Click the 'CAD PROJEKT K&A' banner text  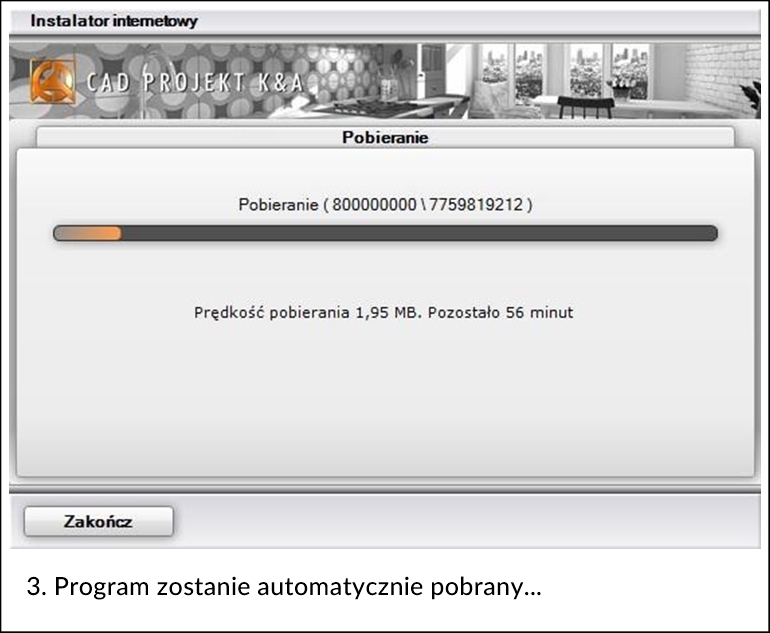coord(194,83)
